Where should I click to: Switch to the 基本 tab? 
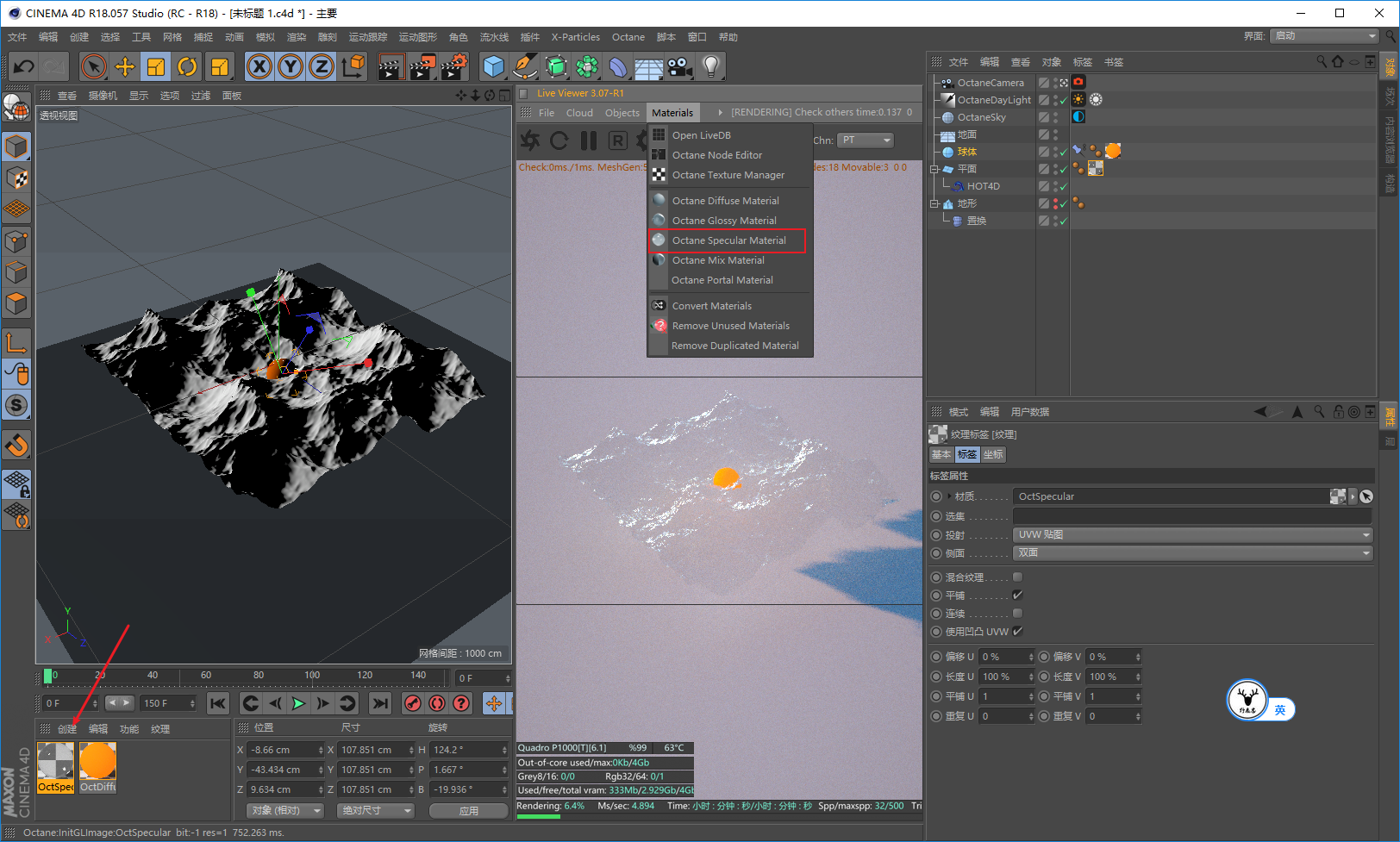pyautogui.click(x=941, y=454)
